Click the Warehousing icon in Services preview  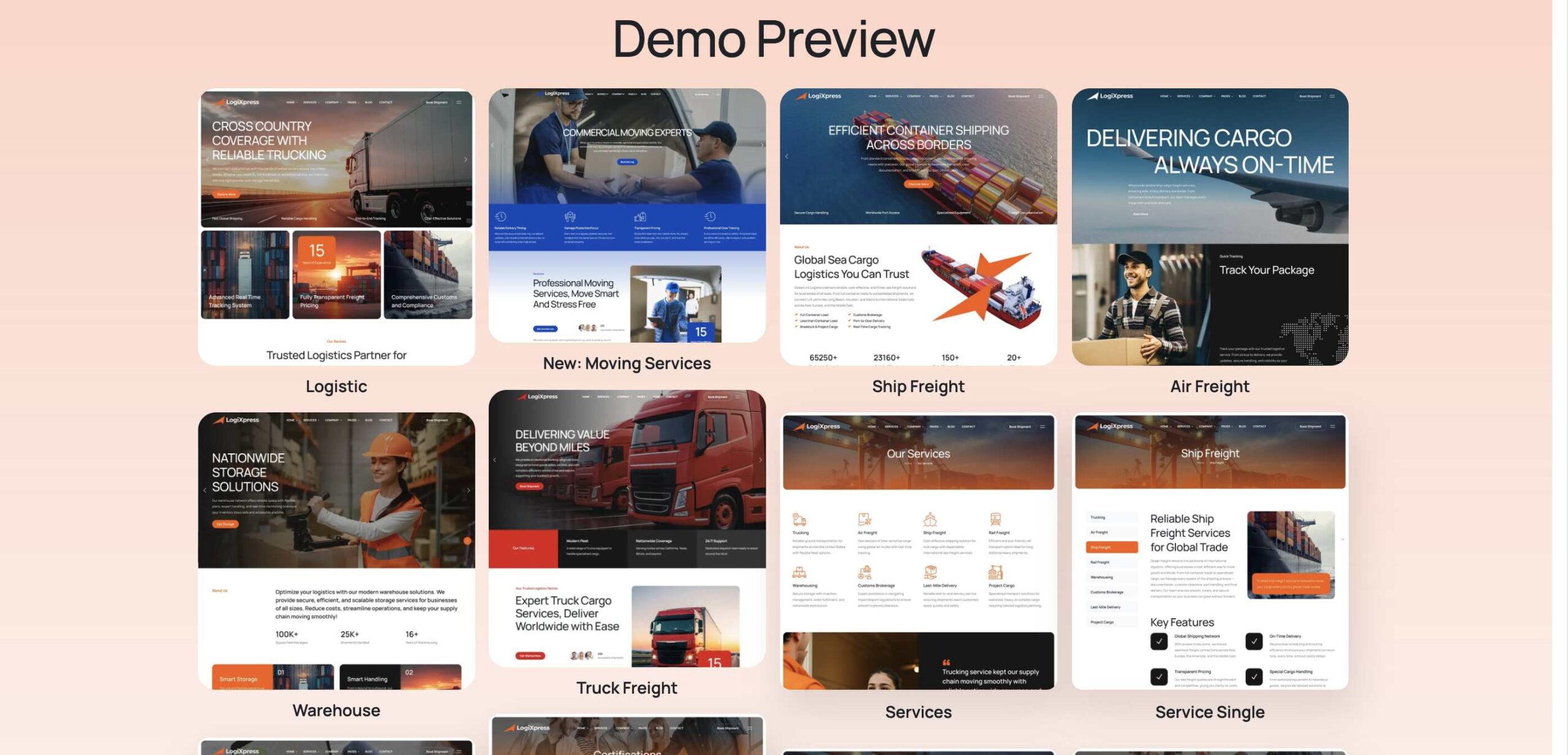[x=799, y=572]
